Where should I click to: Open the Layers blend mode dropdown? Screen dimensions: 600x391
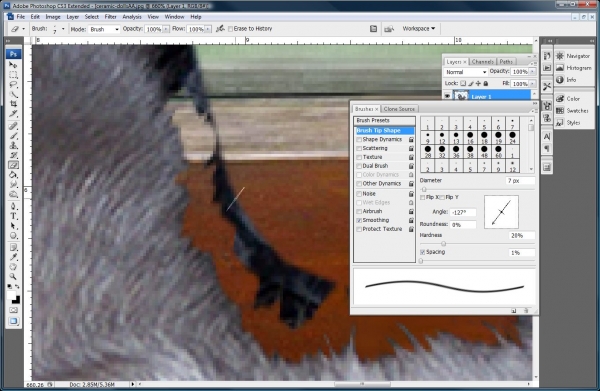[466, 72]
